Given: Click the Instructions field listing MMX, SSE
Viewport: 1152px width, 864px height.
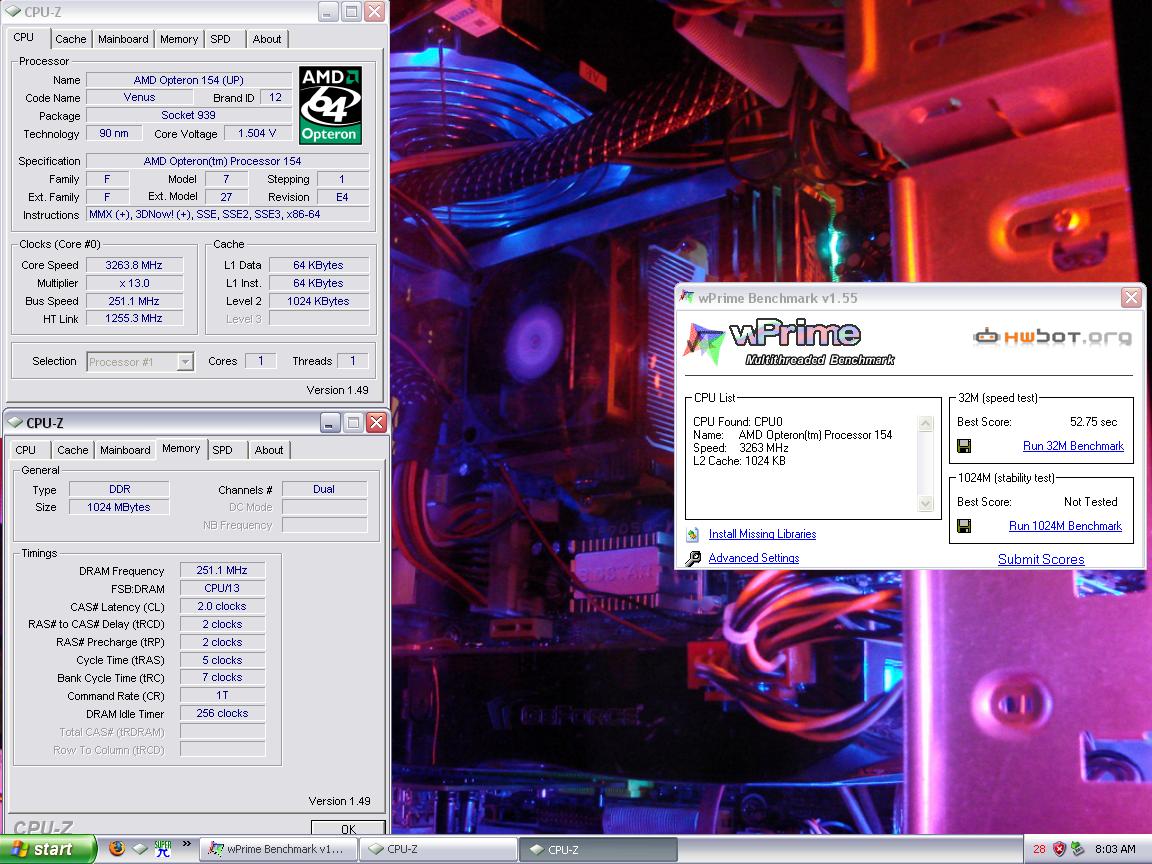Looking at the screenshot, I should click(x=228, y=215).
